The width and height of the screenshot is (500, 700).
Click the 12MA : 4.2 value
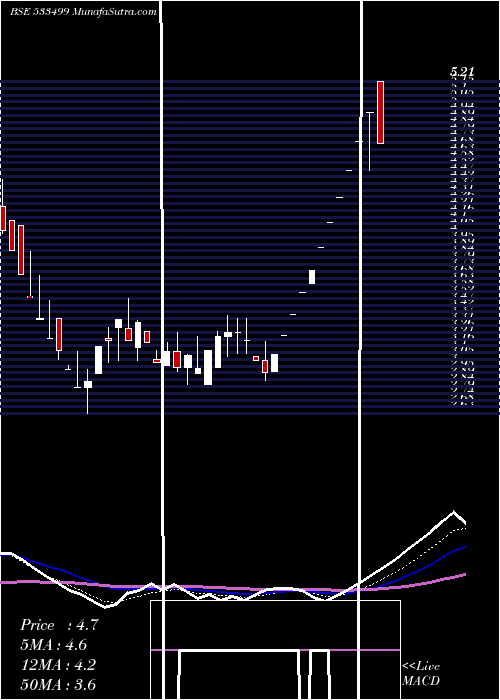58,665
